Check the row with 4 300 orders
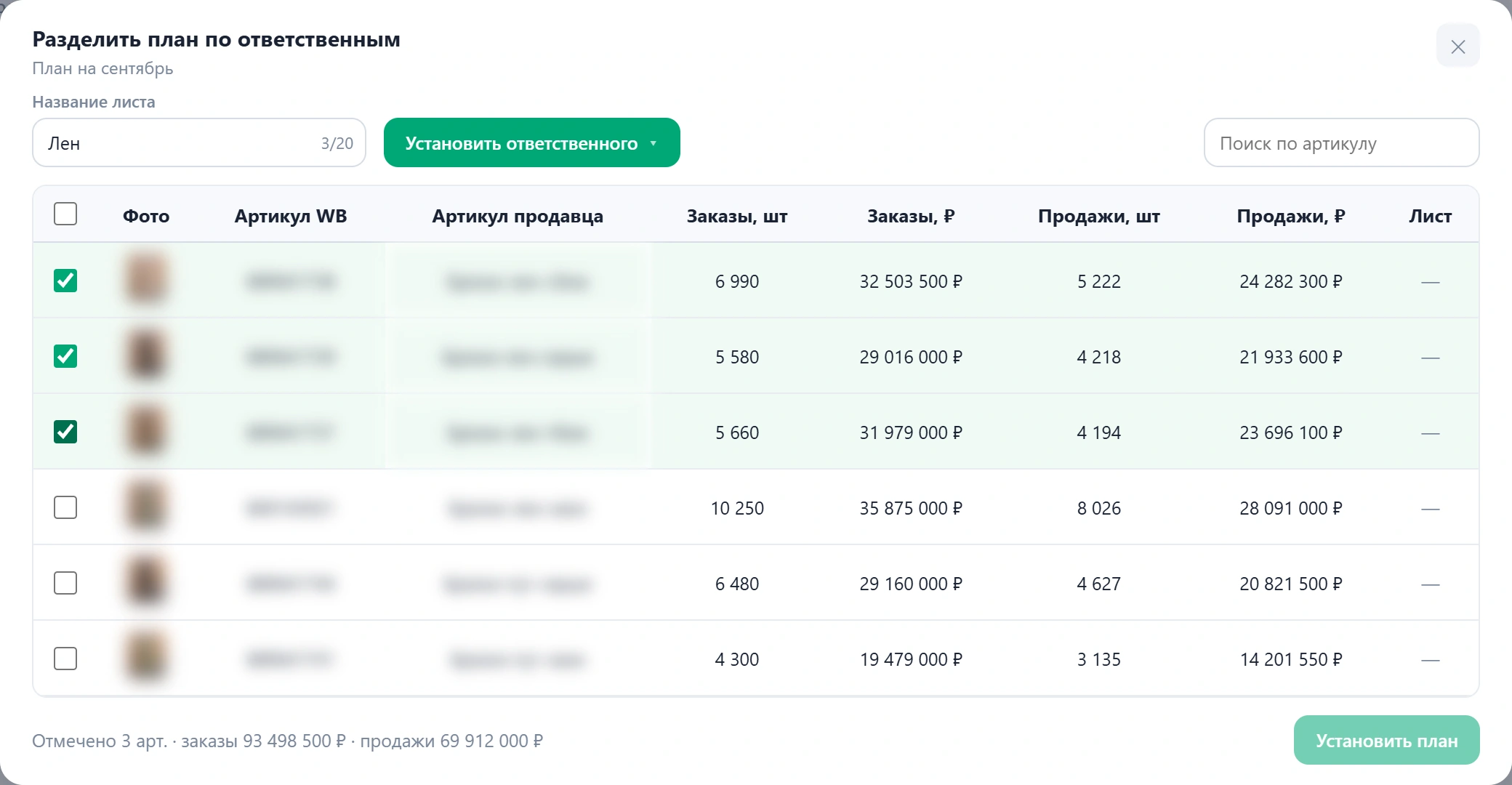Viewport: 1512px width, 785px height. click(x=65, y=659)
